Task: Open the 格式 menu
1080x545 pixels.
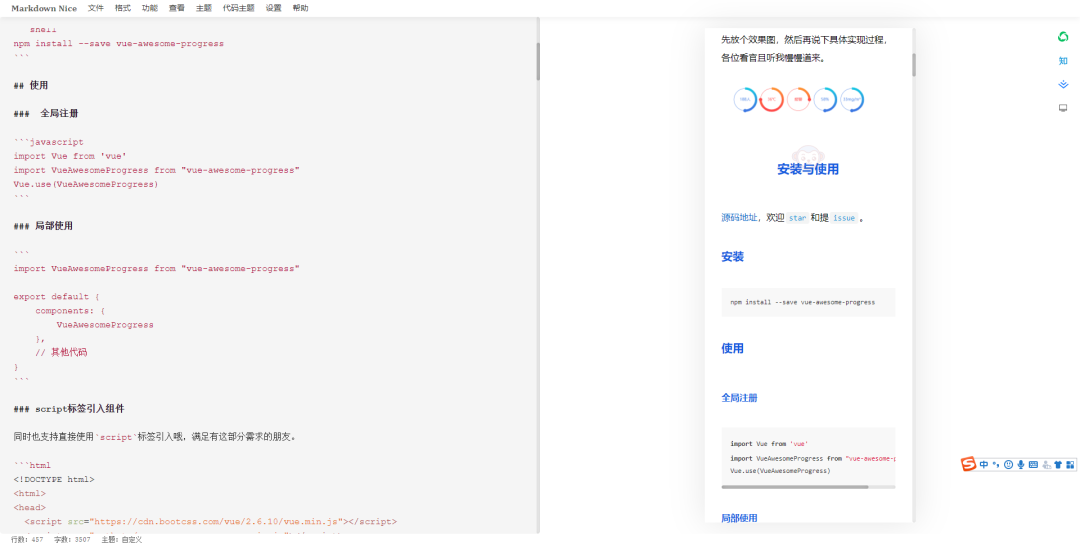Action: coord(123,8)
